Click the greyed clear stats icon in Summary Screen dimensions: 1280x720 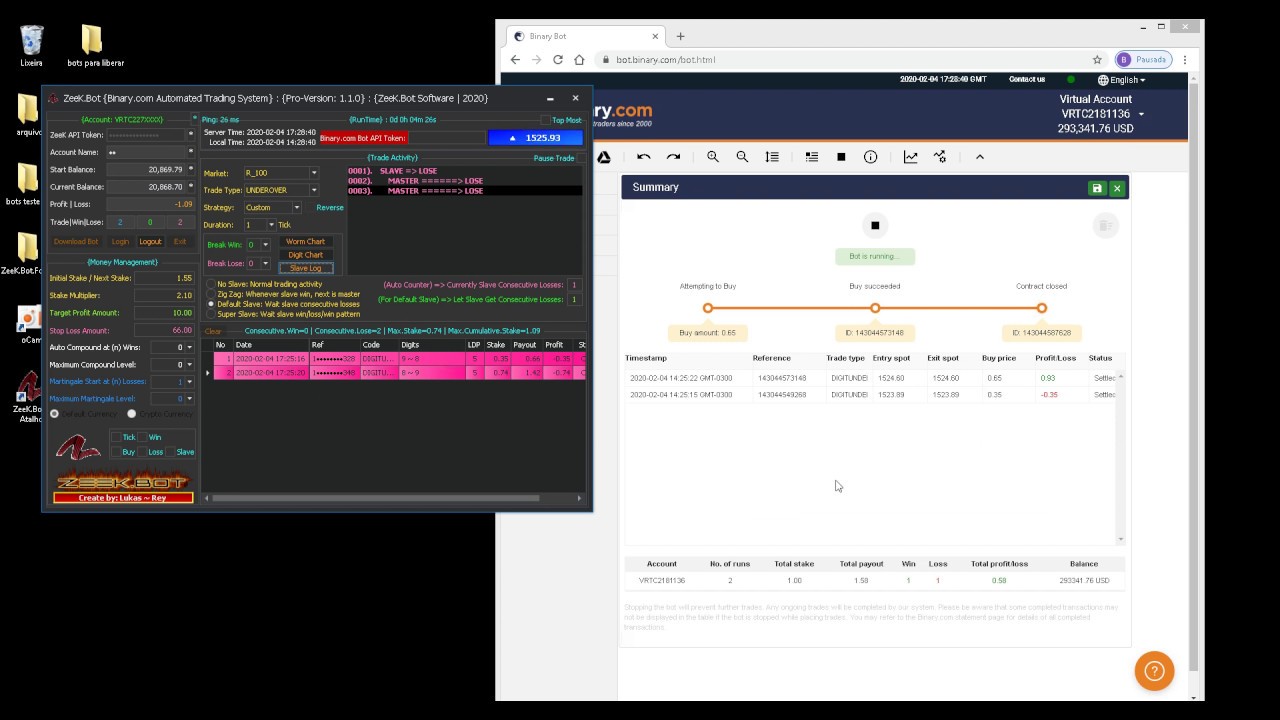pos(1105,226)
